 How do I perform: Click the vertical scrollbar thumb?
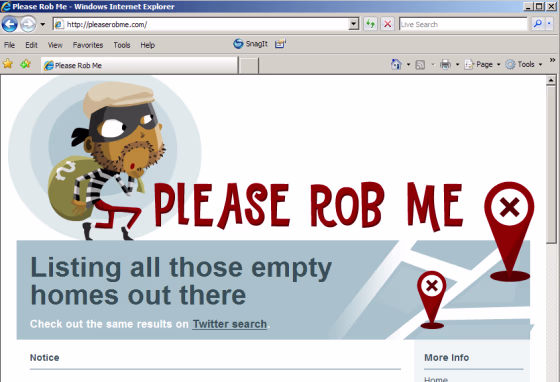[551, 164]
